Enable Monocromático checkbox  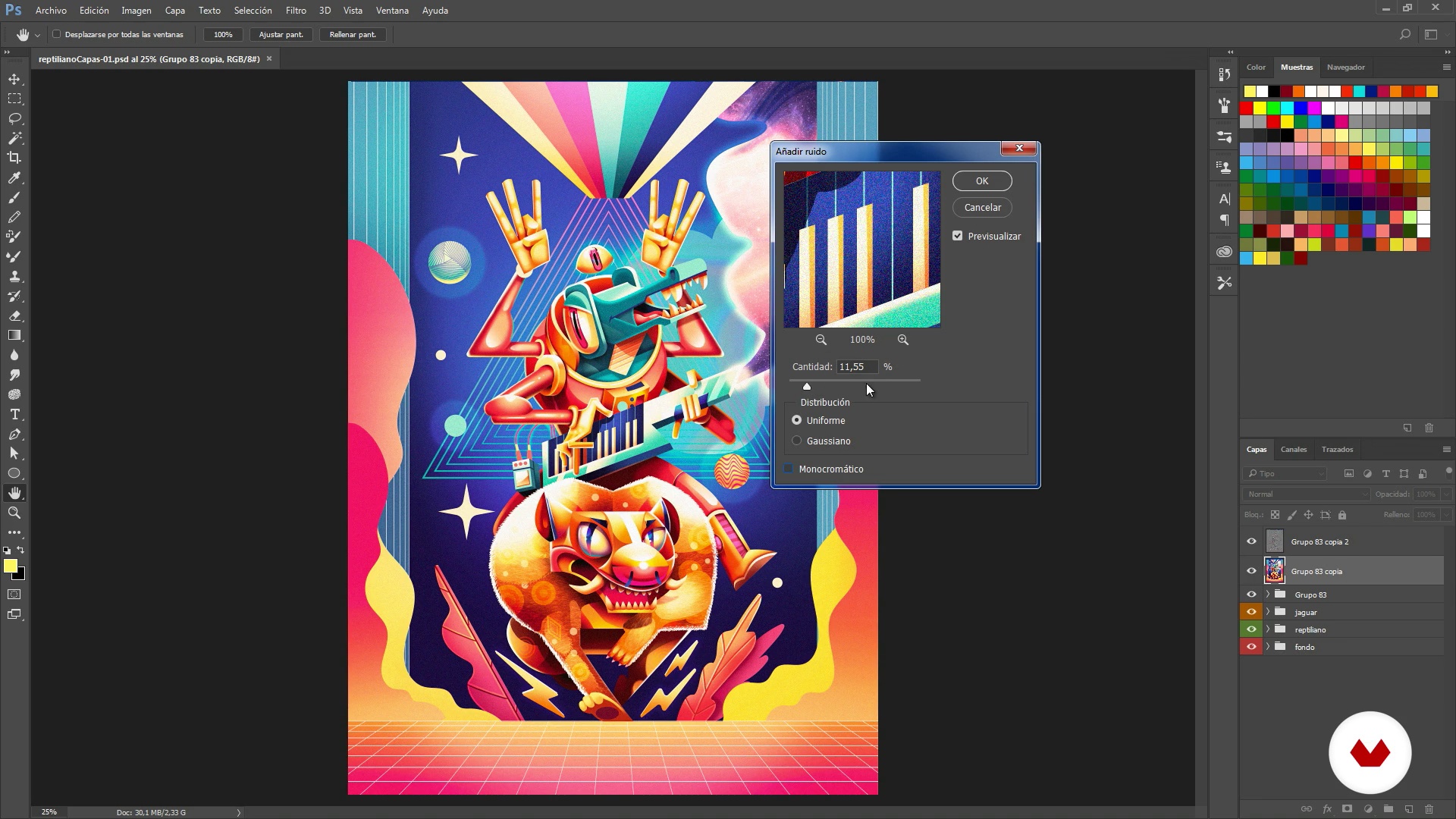[x=789, y=469]
